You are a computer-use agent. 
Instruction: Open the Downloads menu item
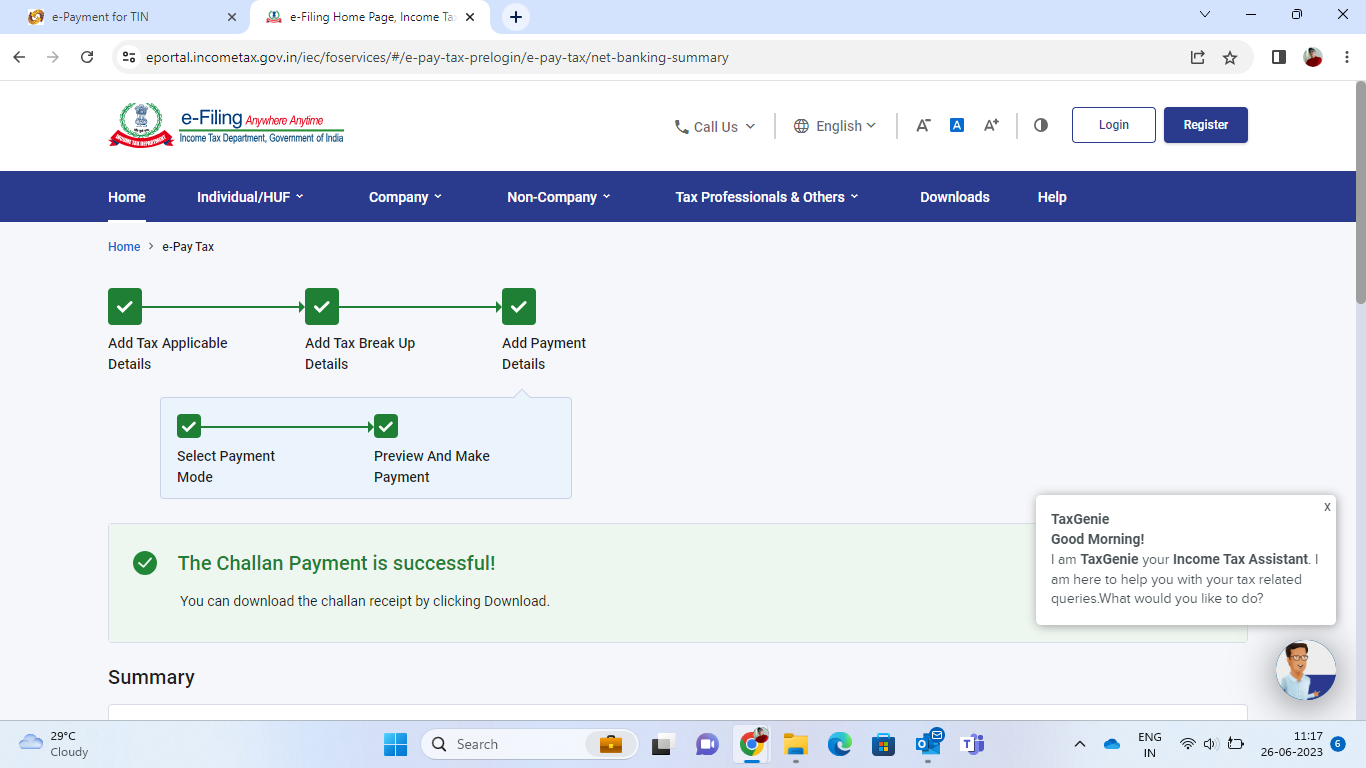954,197
